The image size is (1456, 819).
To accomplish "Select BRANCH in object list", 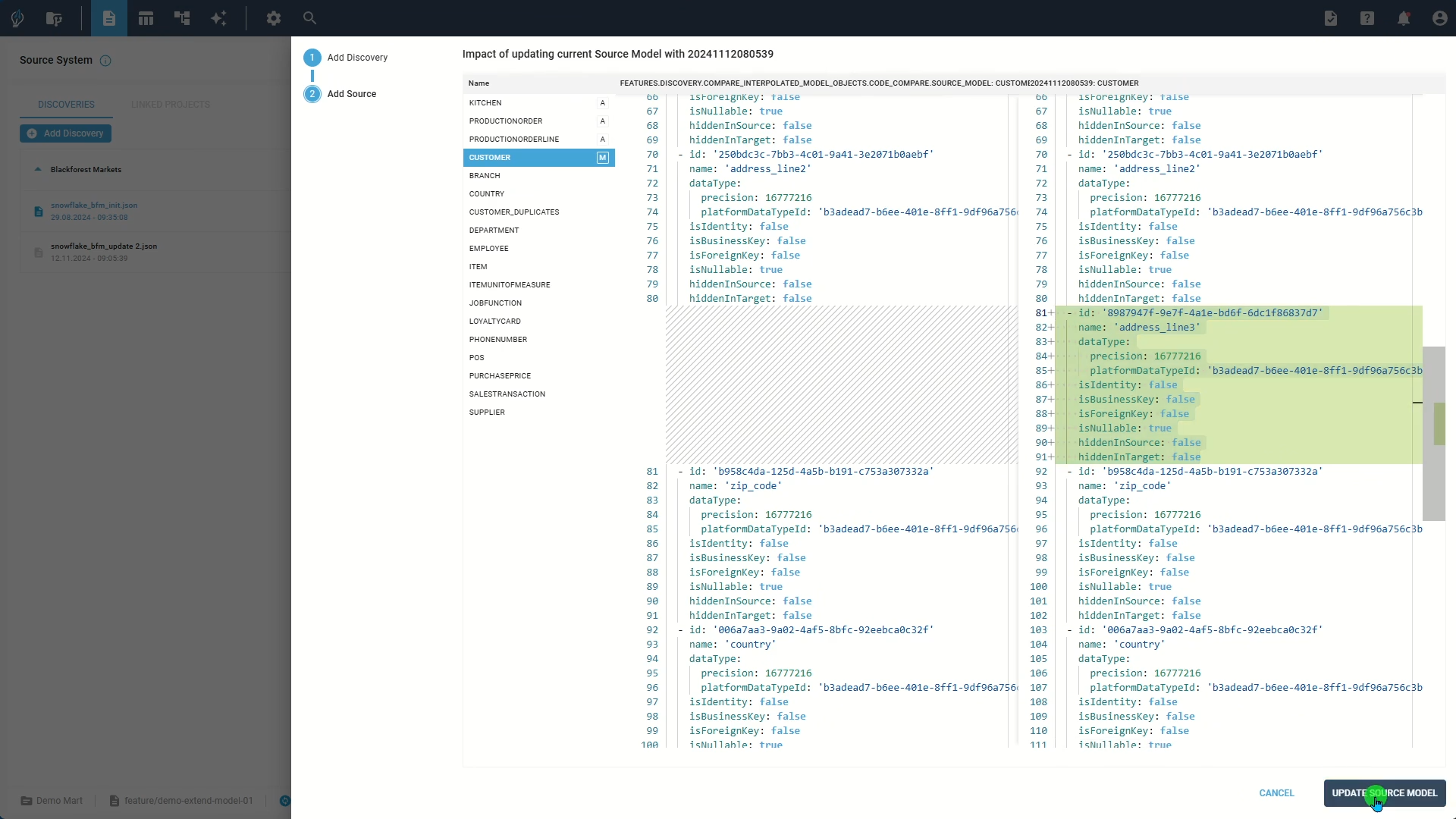I will click(x=539, y=176).
